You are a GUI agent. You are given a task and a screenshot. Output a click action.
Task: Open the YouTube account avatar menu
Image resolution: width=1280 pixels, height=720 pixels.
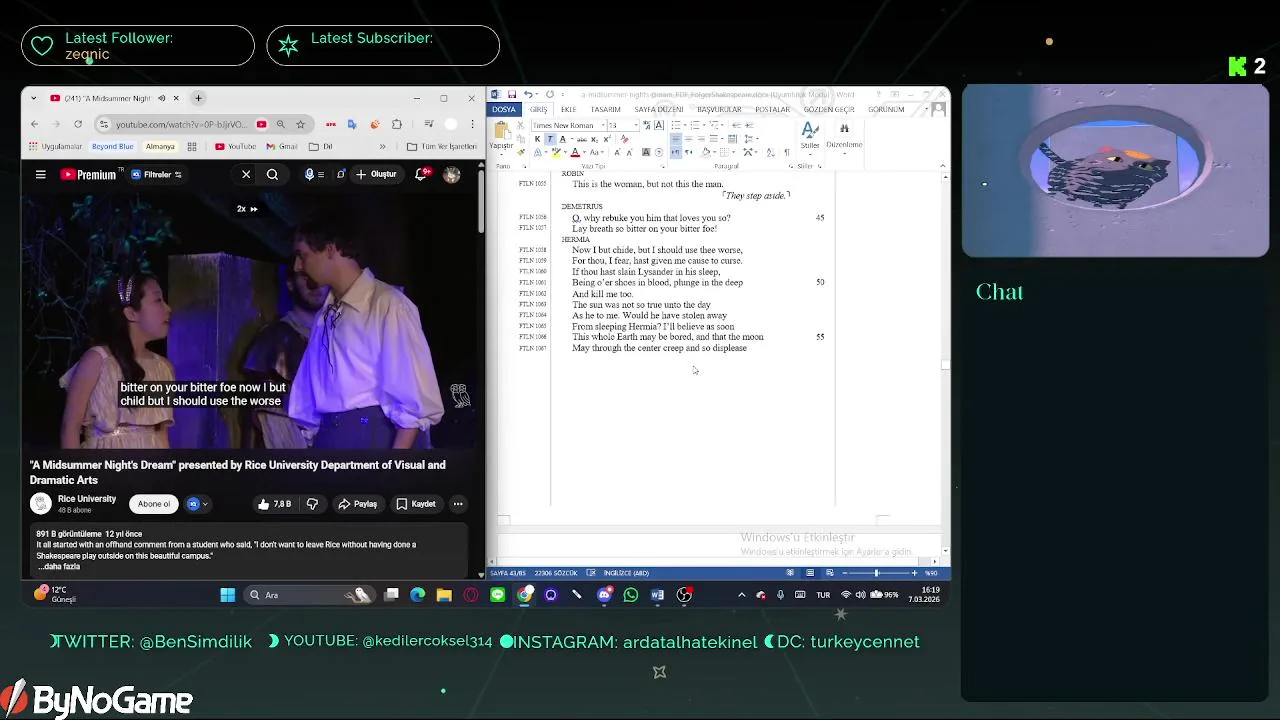click(x=452, y=174)
